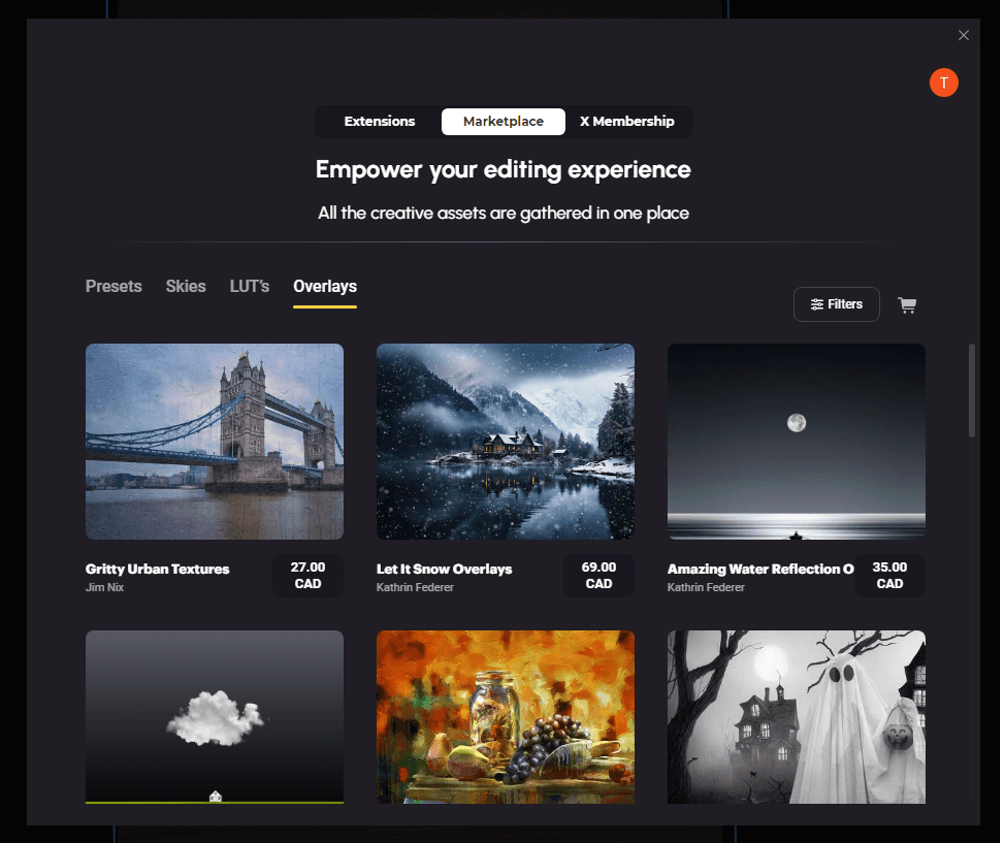Click author name Jim Nix
This screenshot has height=843, width=1000.
pos(105,587)
